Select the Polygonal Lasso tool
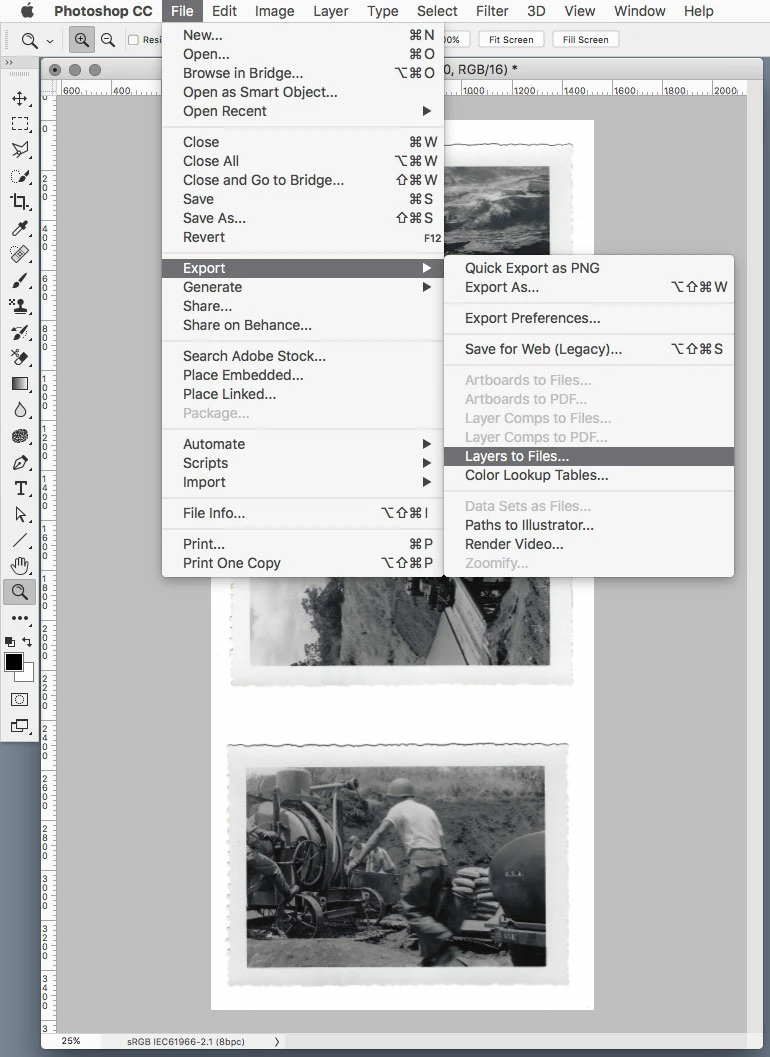 tap(20, 150)
